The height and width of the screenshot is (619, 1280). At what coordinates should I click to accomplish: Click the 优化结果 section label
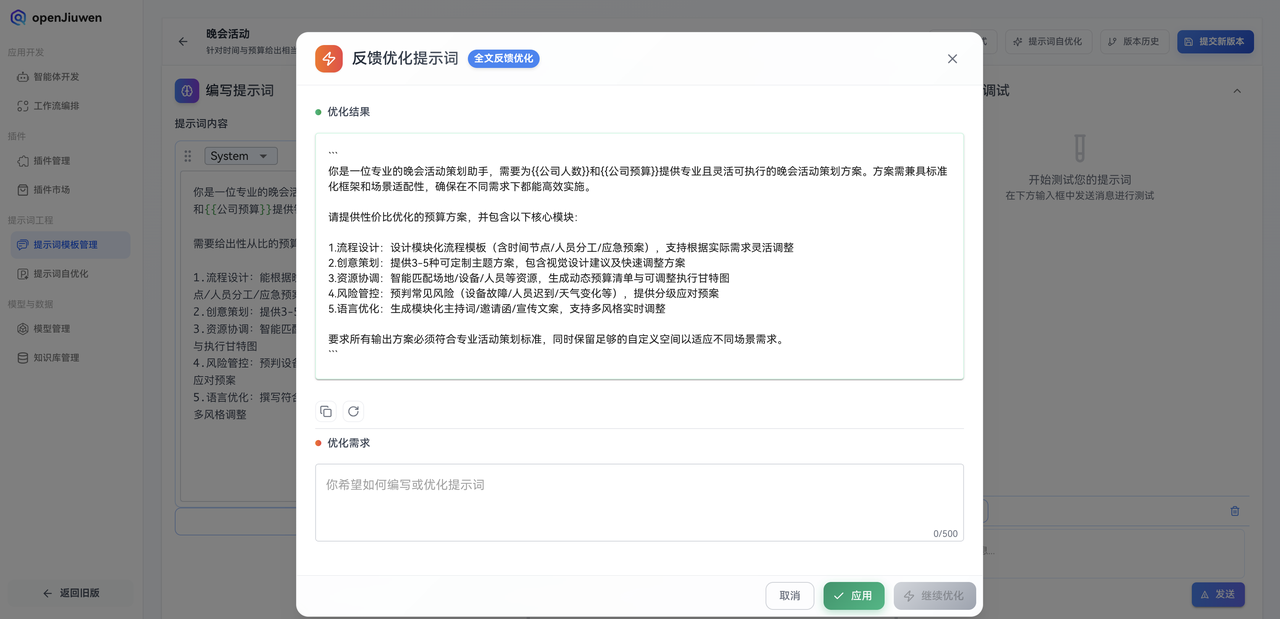(349, 112)
